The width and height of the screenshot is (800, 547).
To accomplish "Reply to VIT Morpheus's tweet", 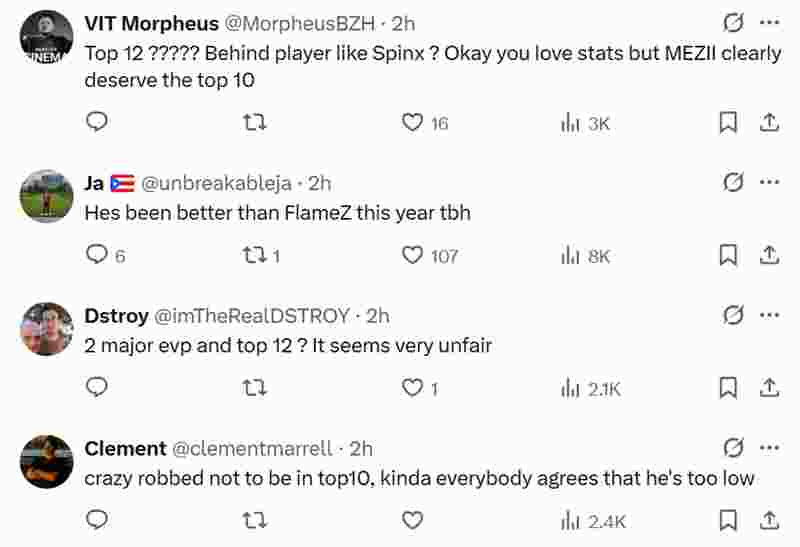I will [96, 123].
